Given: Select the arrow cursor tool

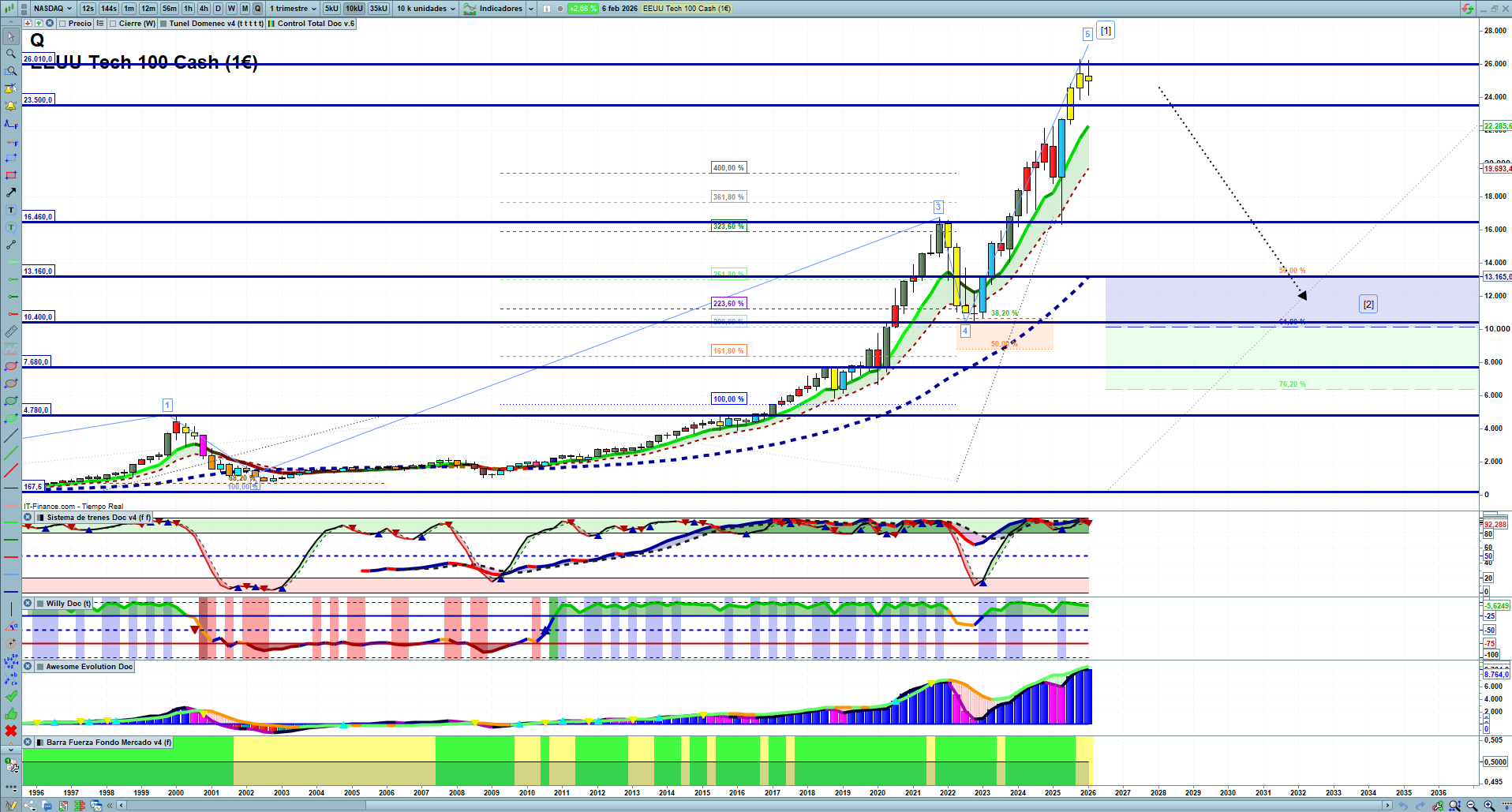Looking at the screenshot, I should (x=11, y=36).
